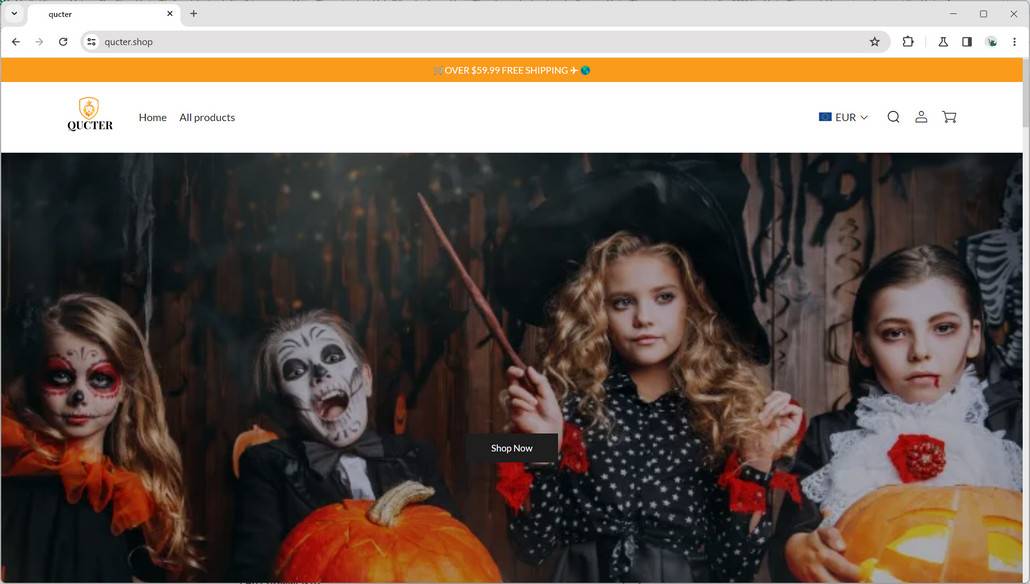Viewport: 1030px width, 584px height.
Task: Go forward to the next page
Action: pyautogui.click(x=39, y=41)
